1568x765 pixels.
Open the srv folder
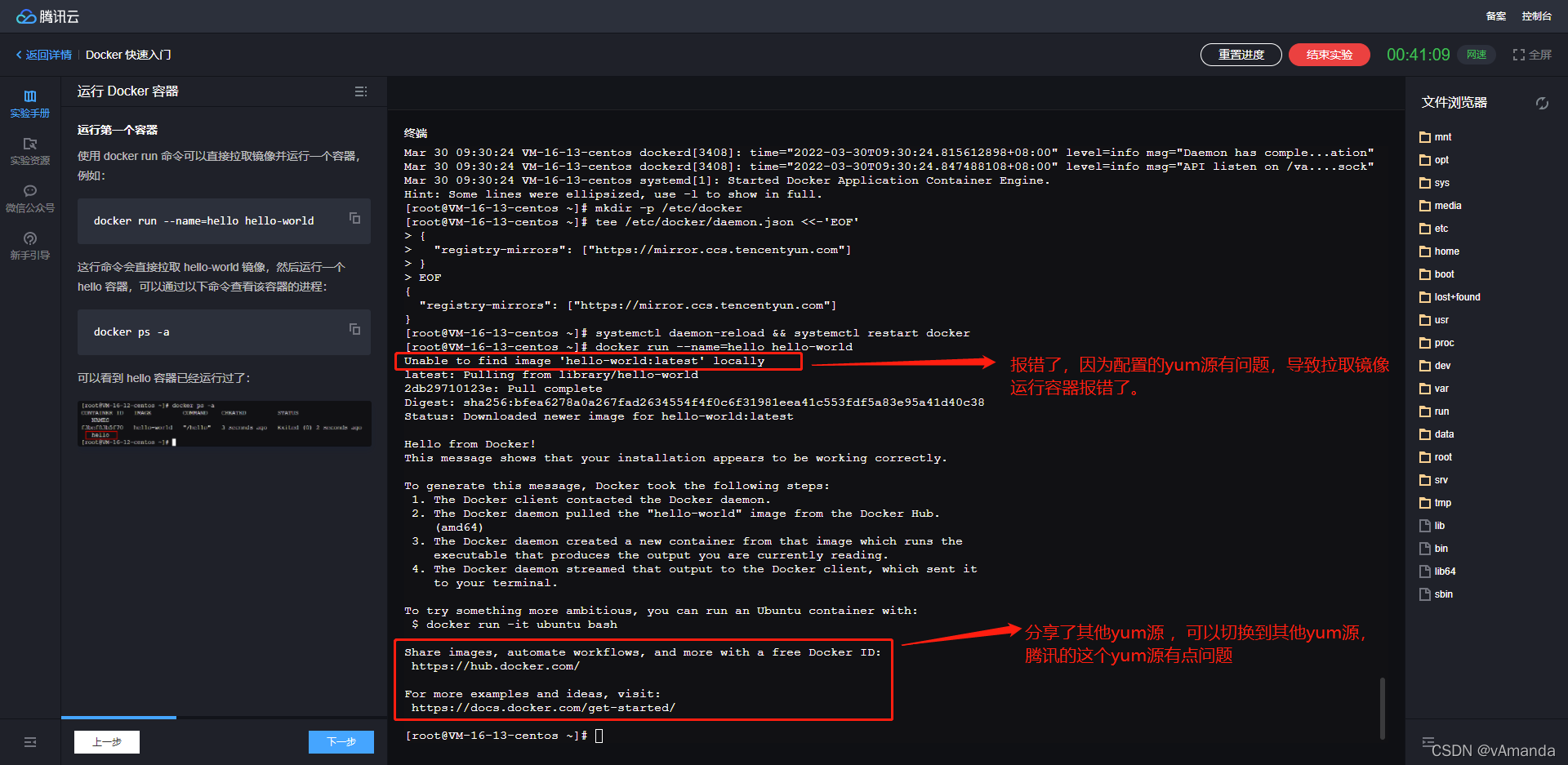(1433, 480)
